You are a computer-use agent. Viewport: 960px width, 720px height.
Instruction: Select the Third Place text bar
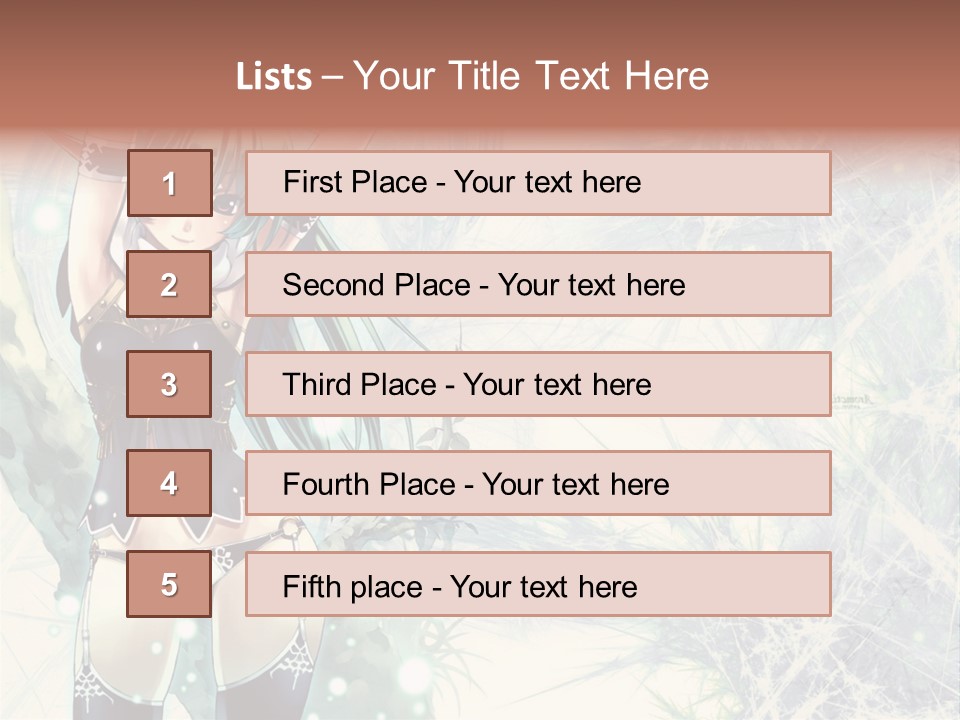click(538, 384)
